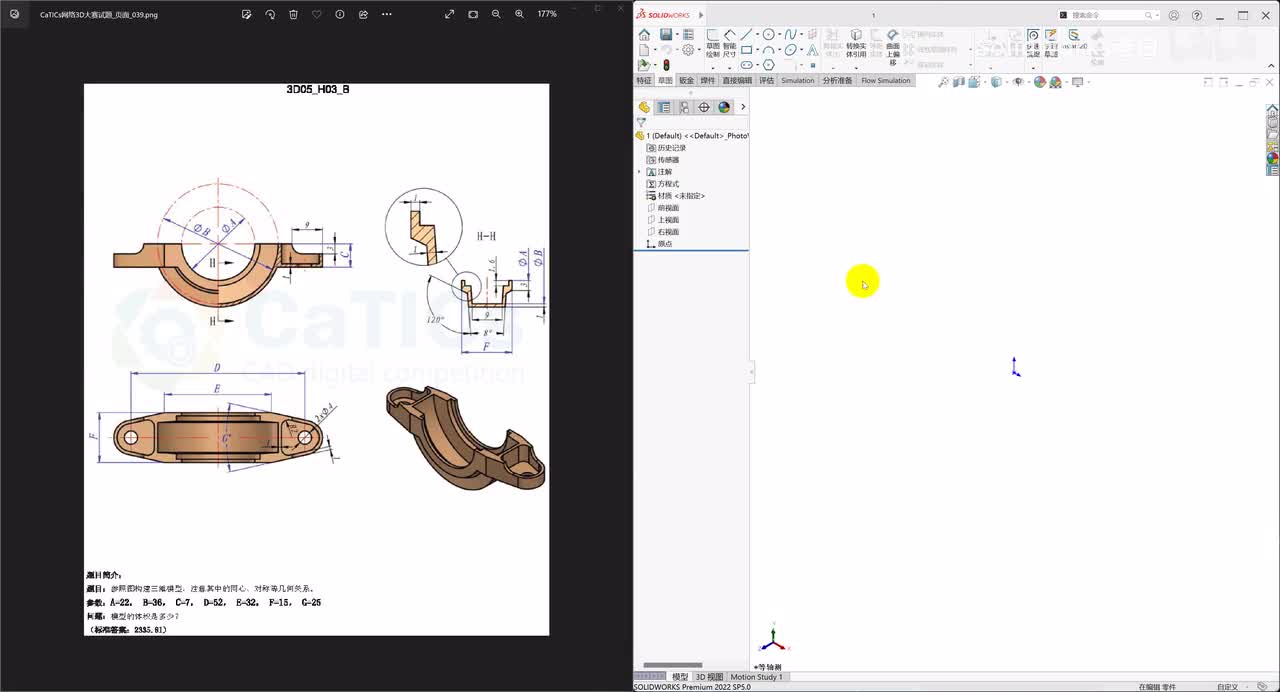Image resolution: width=1280 pixels, height=692 pixels.
Task: Open the Options gear in SolidWorks
Action: (688, 50)
